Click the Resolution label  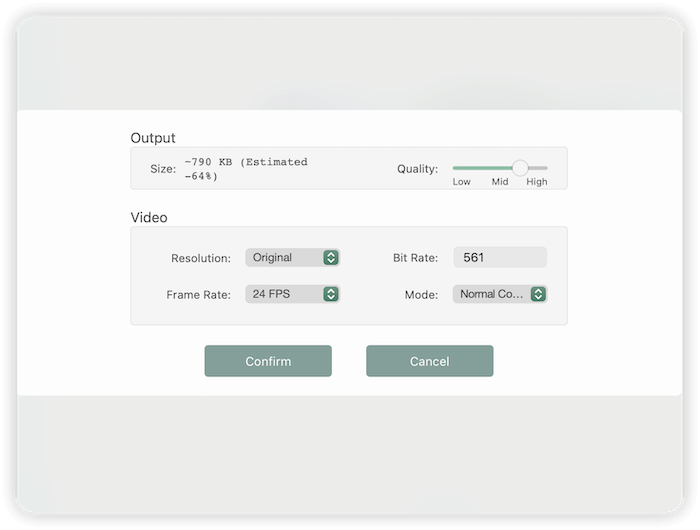pyautogui.click(x=201, y=258)
